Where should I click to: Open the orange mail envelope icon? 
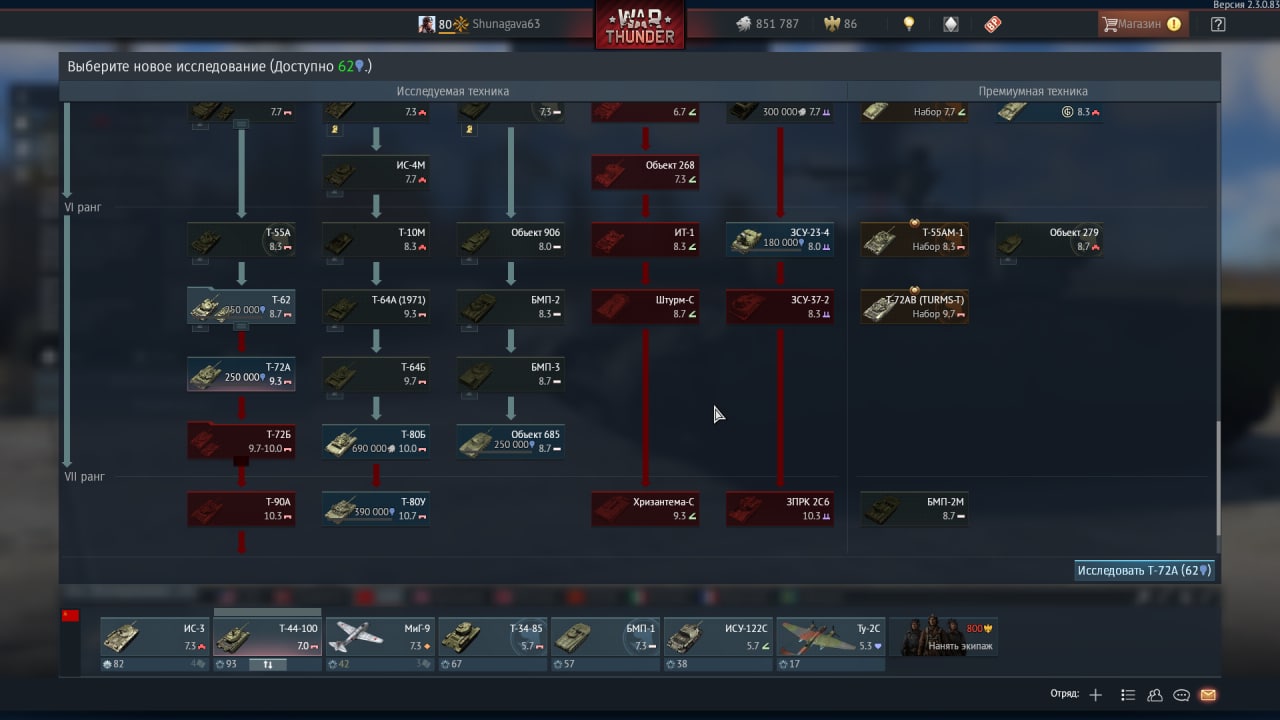(1208, 695)
